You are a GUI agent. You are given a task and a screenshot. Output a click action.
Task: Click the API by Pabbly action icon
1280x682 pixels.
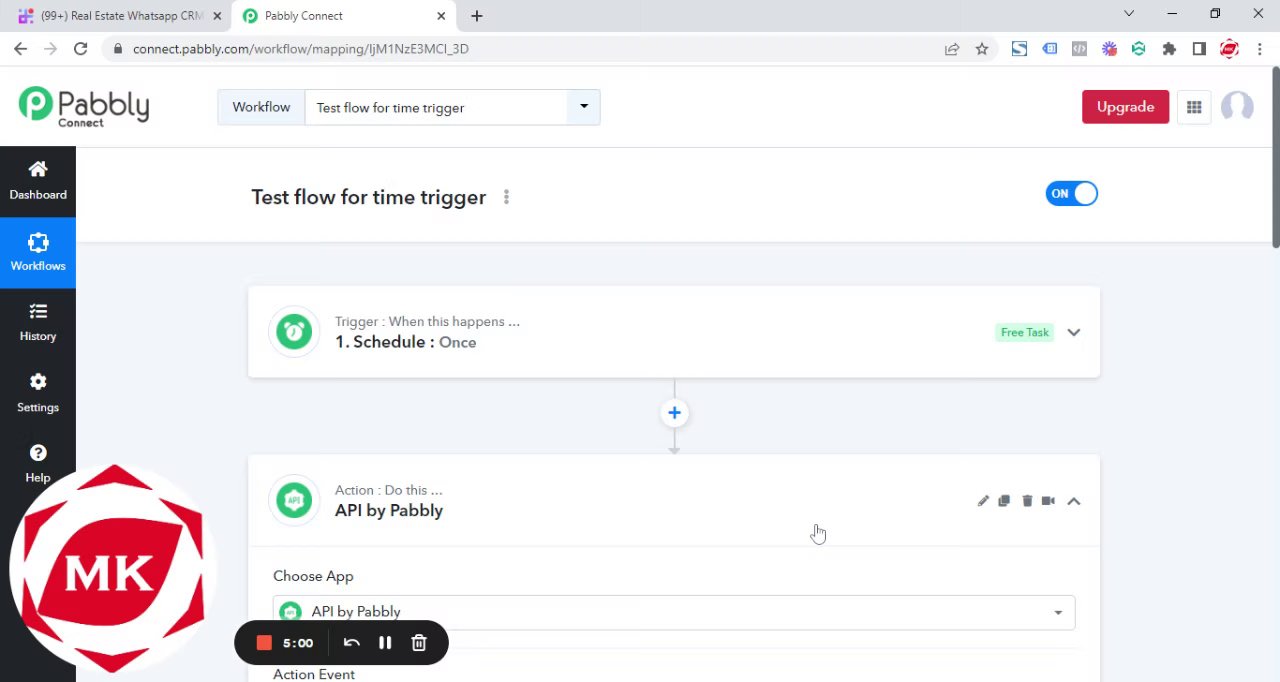294,500
